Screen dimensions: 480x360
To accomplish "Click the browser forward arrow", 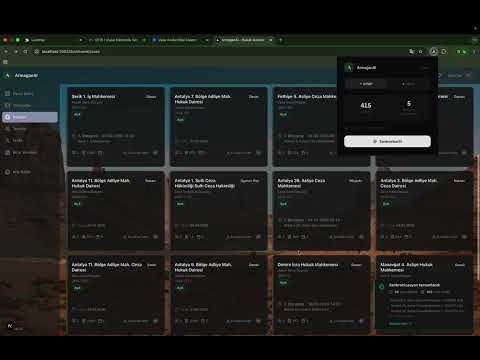I will click(x=16, y=51).
